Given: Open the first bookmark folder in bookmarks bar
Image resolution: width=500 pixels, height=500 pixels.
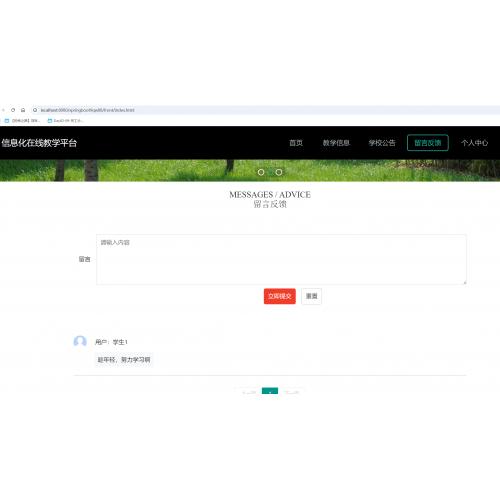Looking at the screenshot, I should point(22,121).
